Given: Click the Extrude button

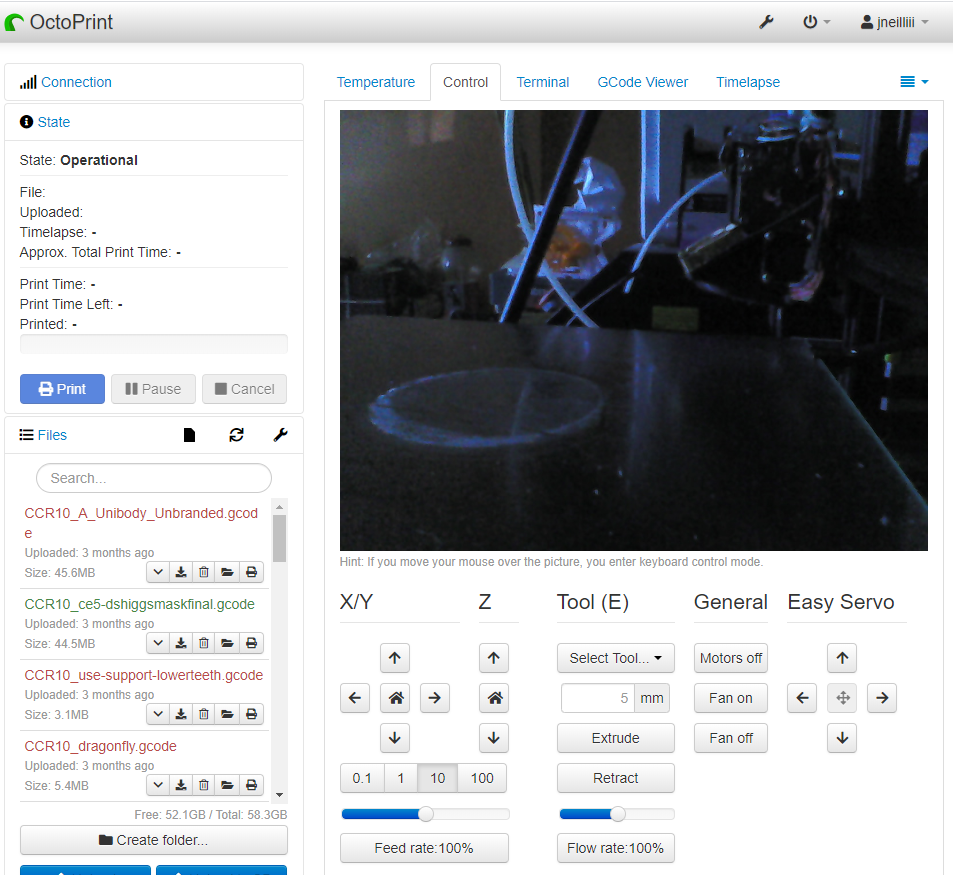Looking at the screenshot, I should 616,738.
